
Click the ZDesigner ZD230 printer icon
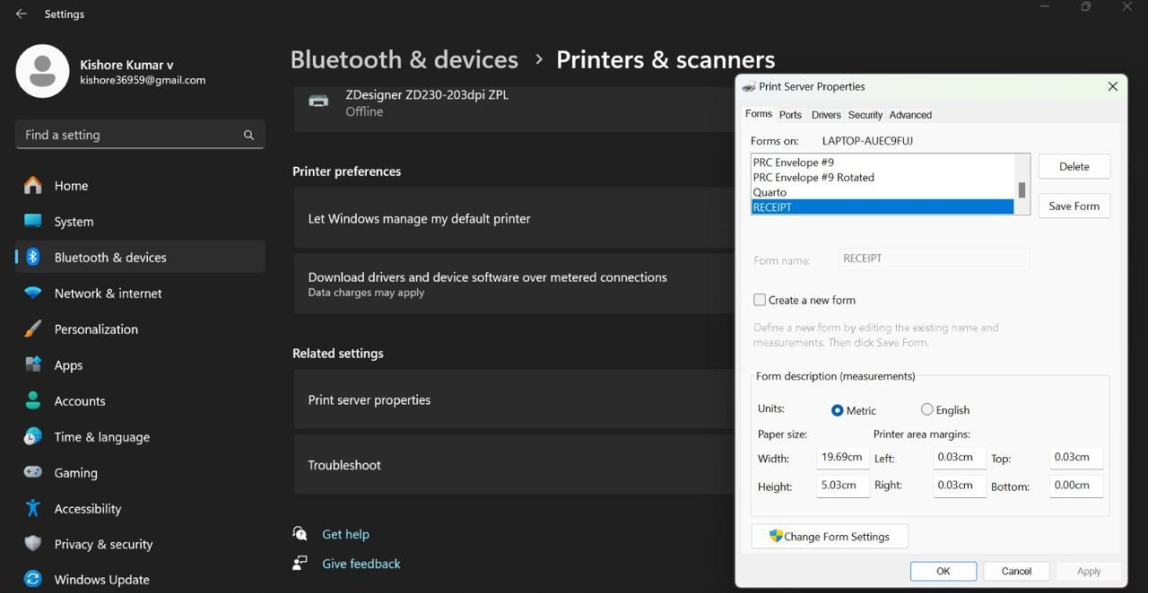point(319,101)
